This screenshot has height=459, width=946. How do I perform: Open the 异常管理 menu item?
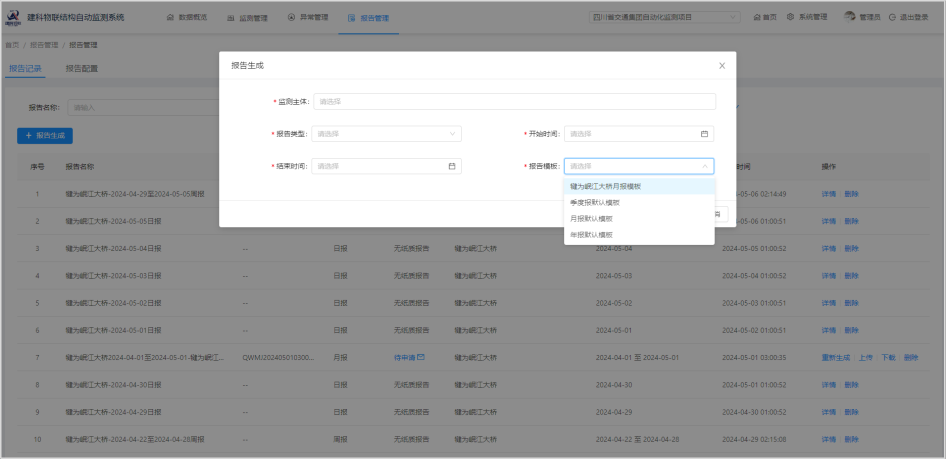pos(308,17)
